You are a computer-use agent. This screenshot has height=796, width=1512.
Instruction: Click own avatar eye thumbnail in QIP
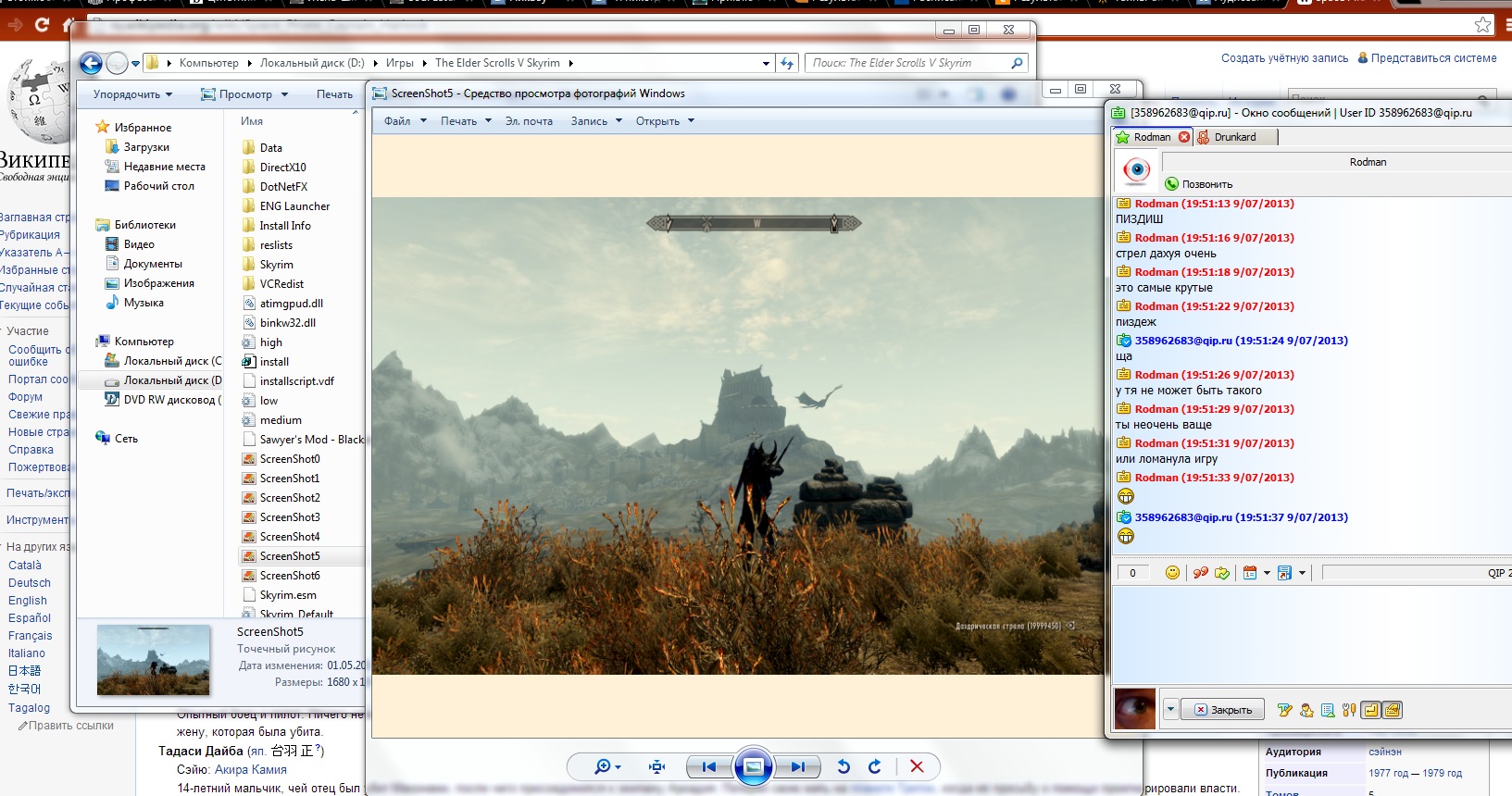tap(1135, 709)
